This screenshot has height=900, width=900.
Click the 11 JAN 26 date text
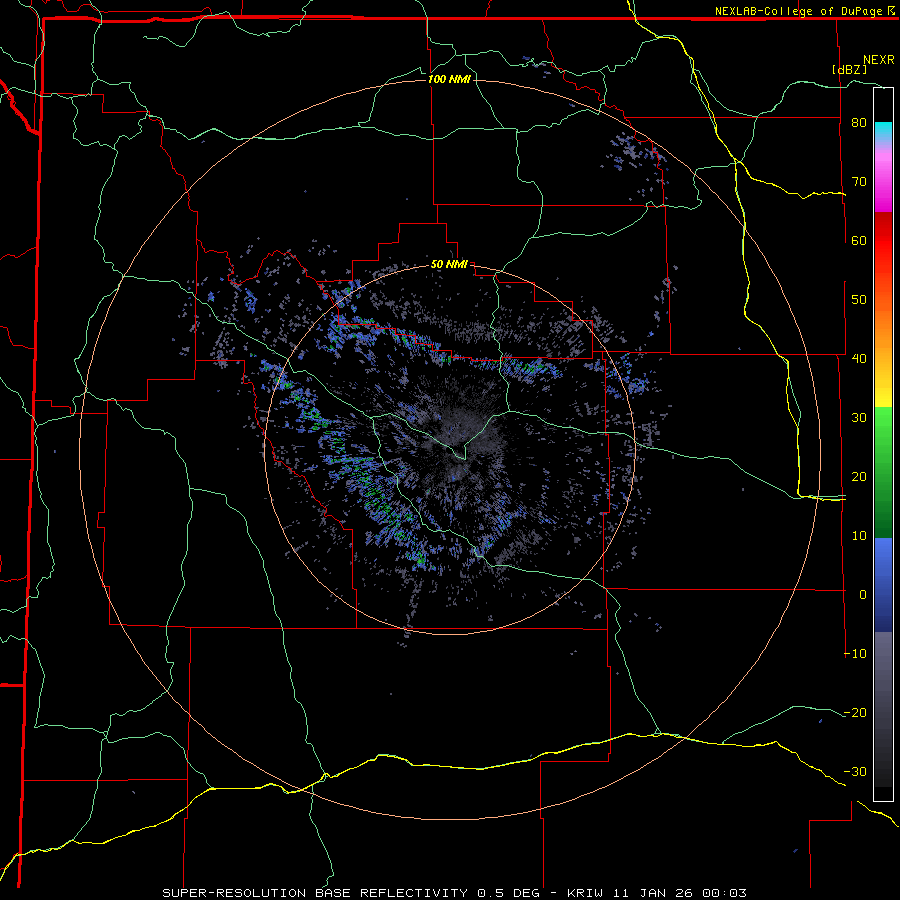(x=652, y=893)
